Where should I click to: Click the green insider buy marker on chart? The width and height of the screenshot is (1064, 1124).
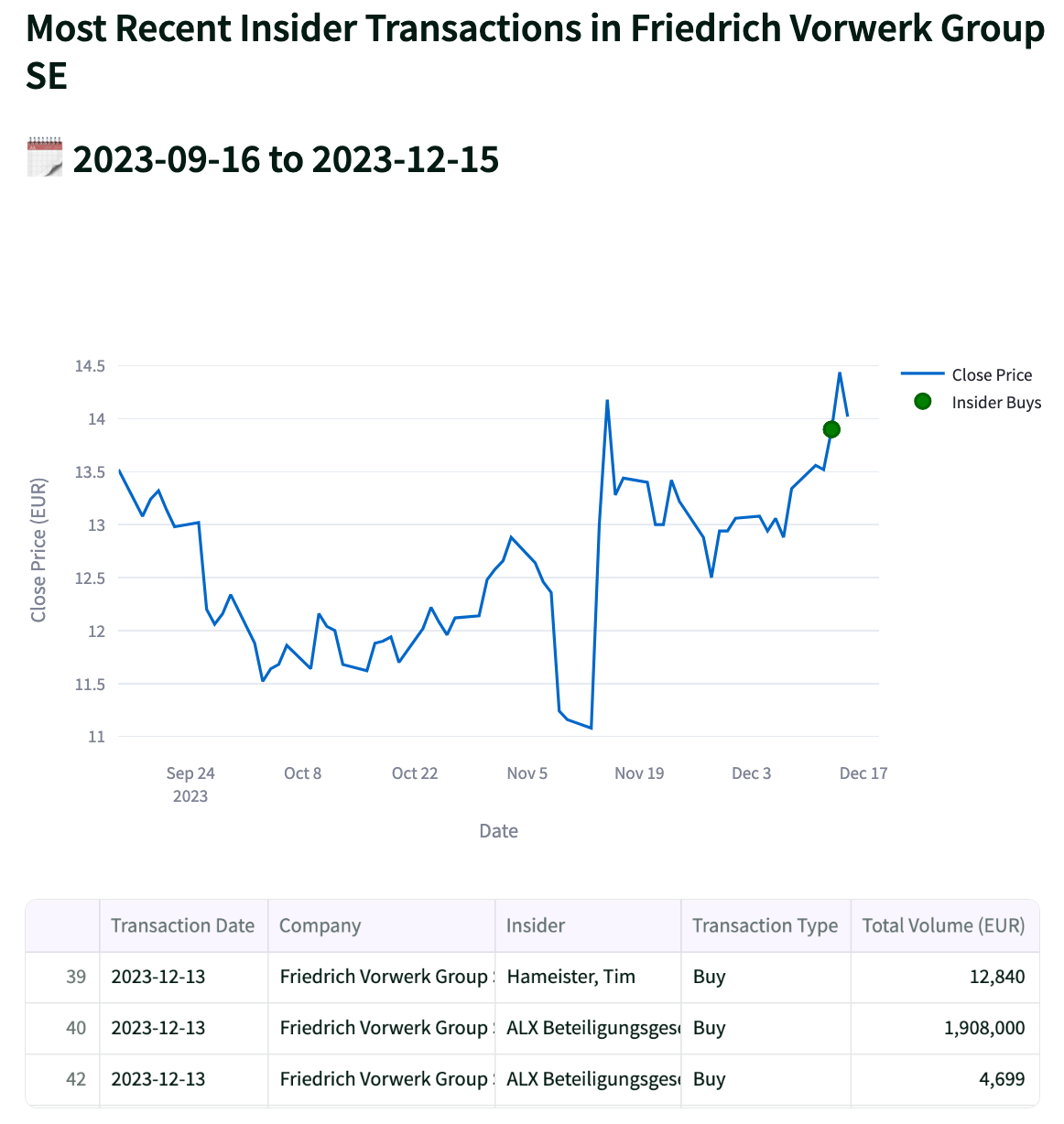click(831, 429)
